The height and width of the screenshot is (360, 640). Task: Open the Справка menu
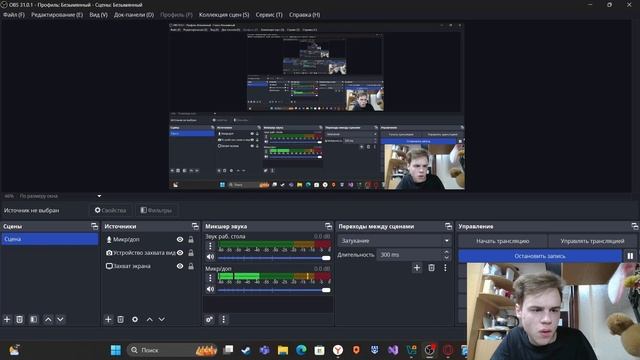click(x=304, y=15)
